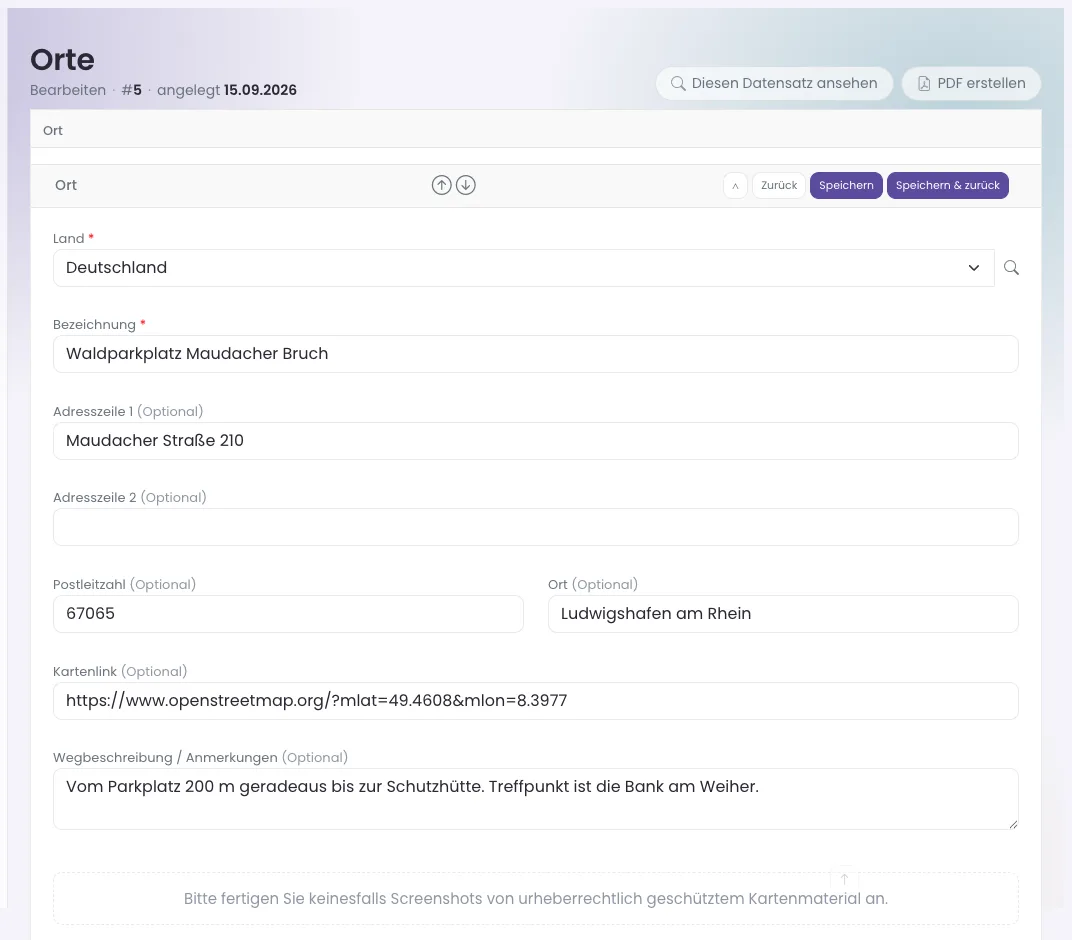Click the 'Speichern & zurück' button
The width and height of the screenshot is (1072, 940).
948,185
